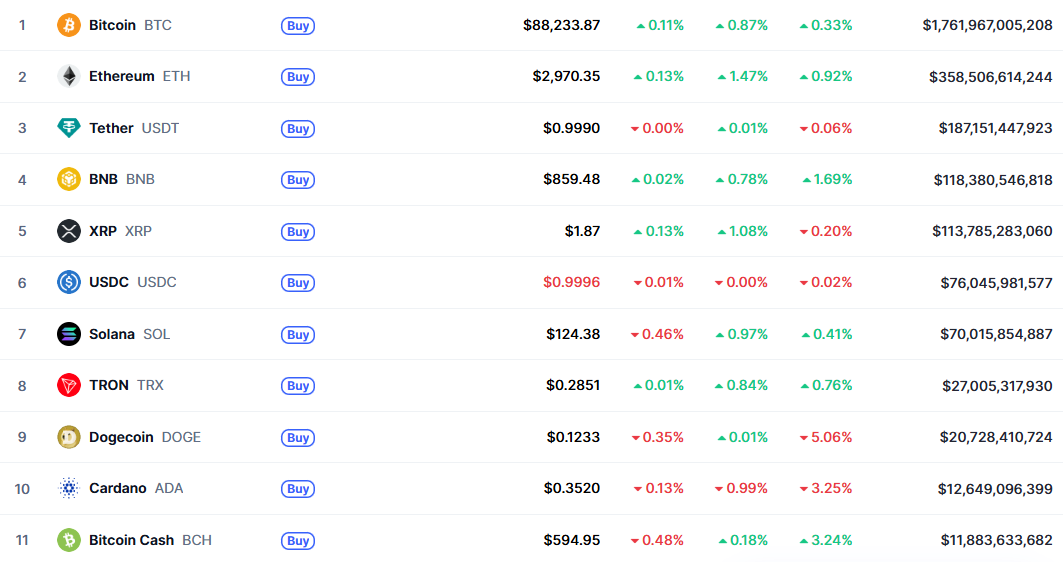Click the black XRP logo
1063x562 pixels.
(x=68, y=231)
